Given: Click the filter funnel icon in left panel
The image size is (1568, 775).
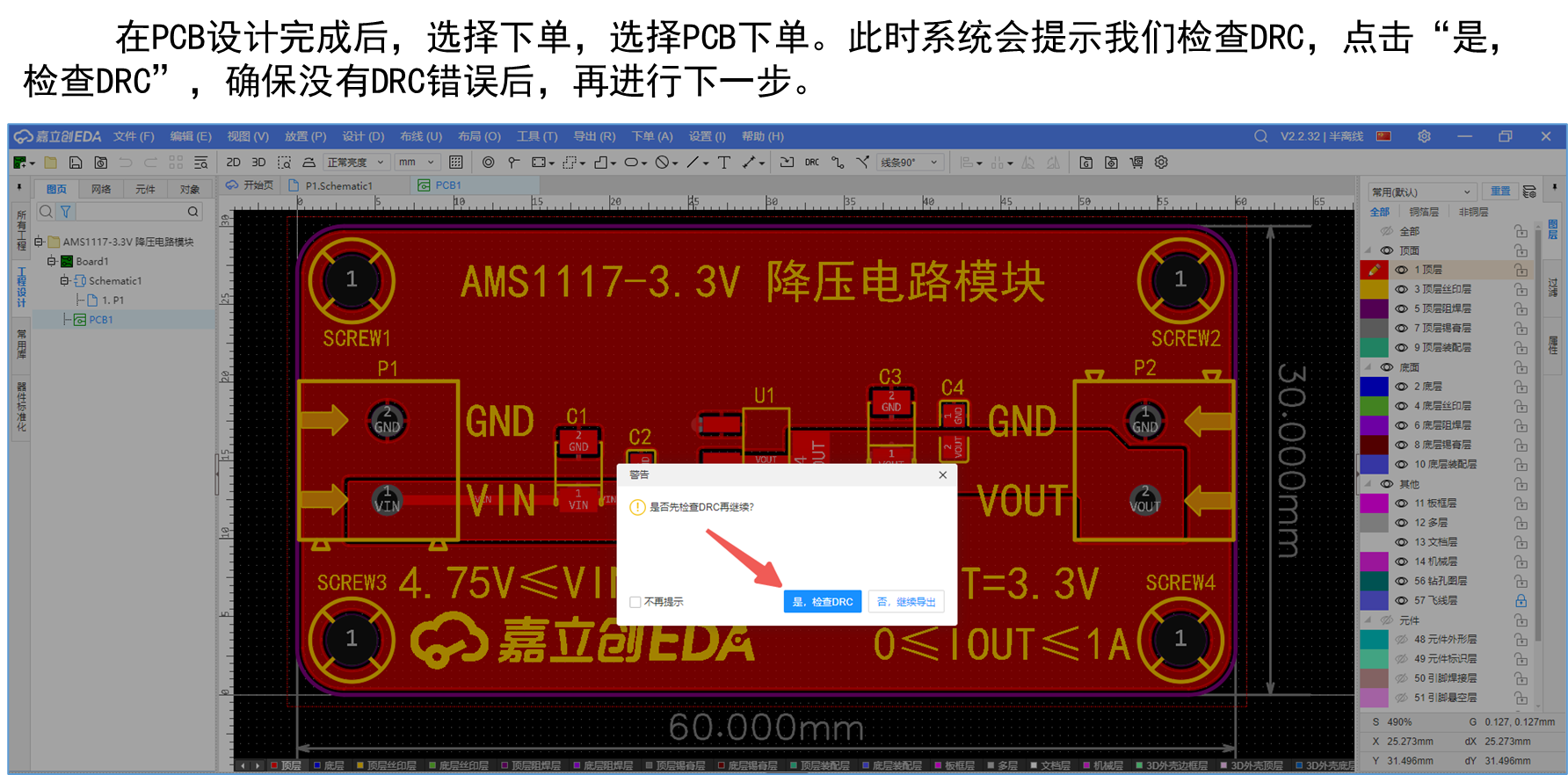Looking at the screenshot, I should click(65, 212).
